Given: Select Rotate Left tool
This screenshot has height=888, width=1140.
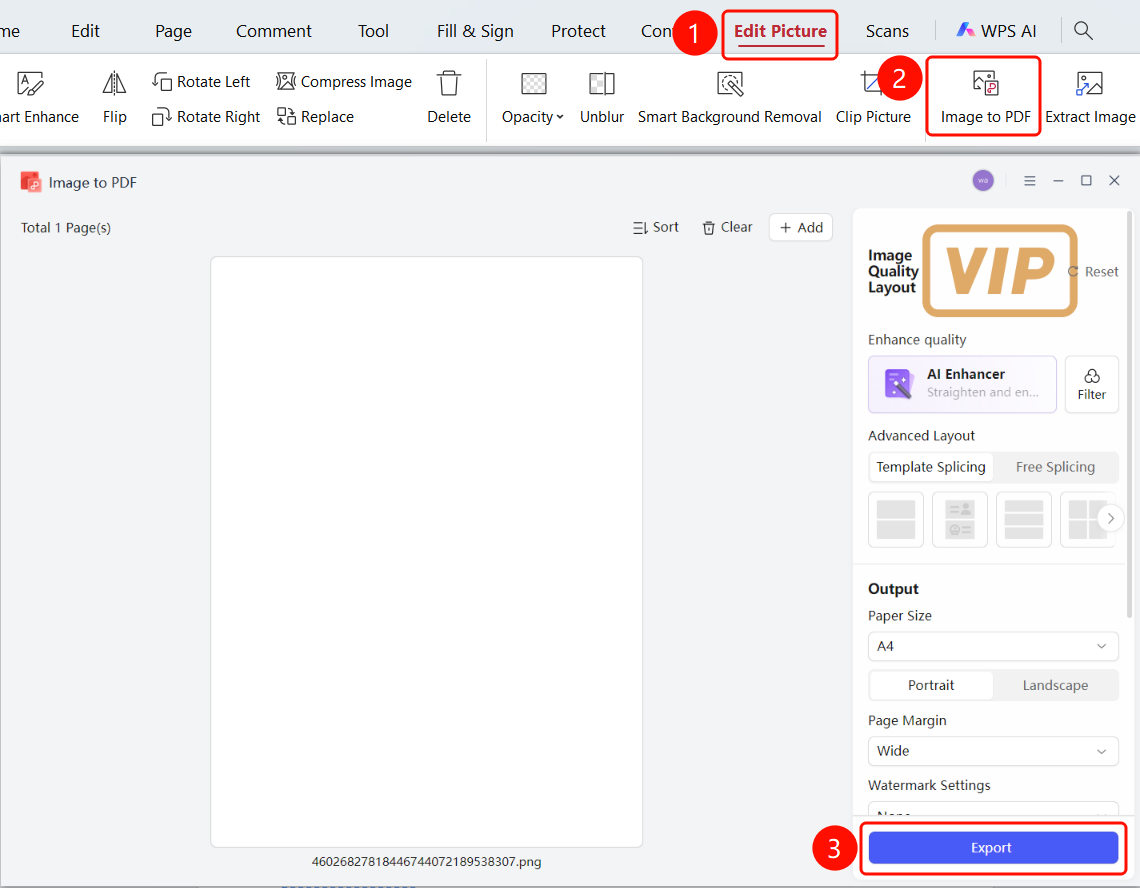Looking at the screenshot, I should [x=201, y=81].
